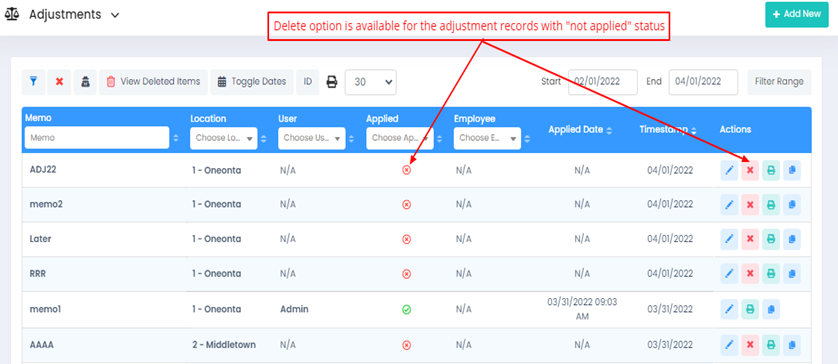This screenshot has width=838, height=364.
Task: Click the Start date field
Action: tap(602, 82)
